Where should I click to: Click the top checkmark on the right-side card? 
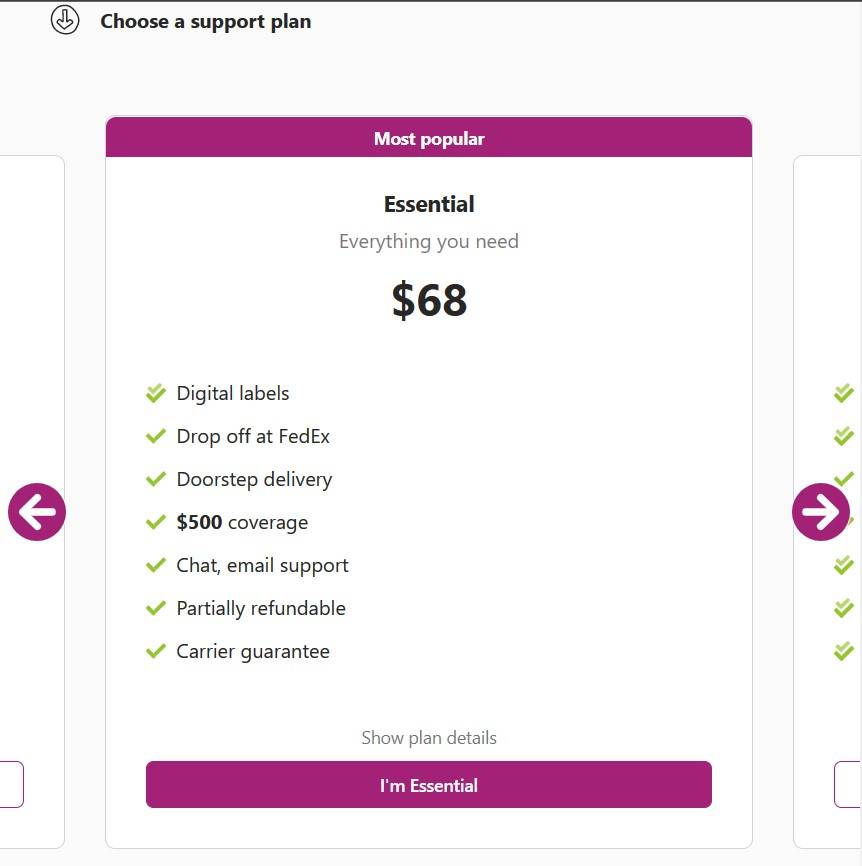(x=844, y=394)
